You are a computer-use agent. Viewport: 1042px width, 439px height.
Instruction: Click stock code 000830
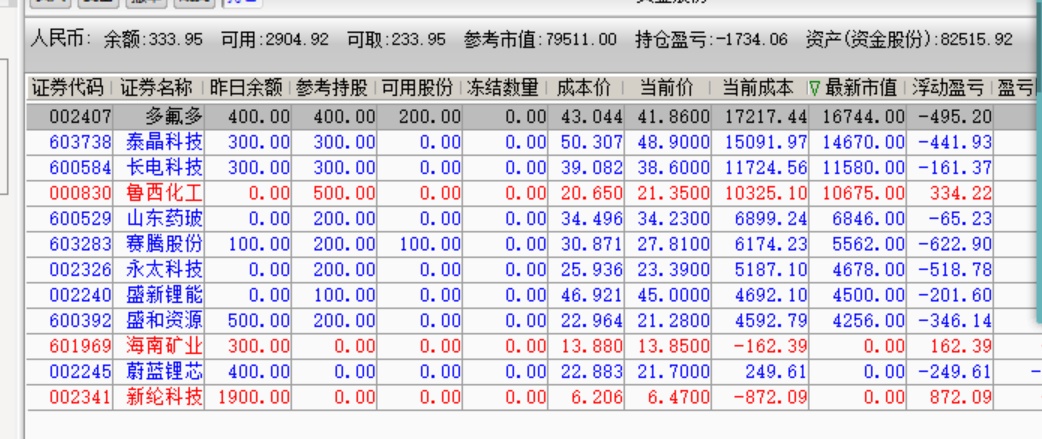(80, 193)
